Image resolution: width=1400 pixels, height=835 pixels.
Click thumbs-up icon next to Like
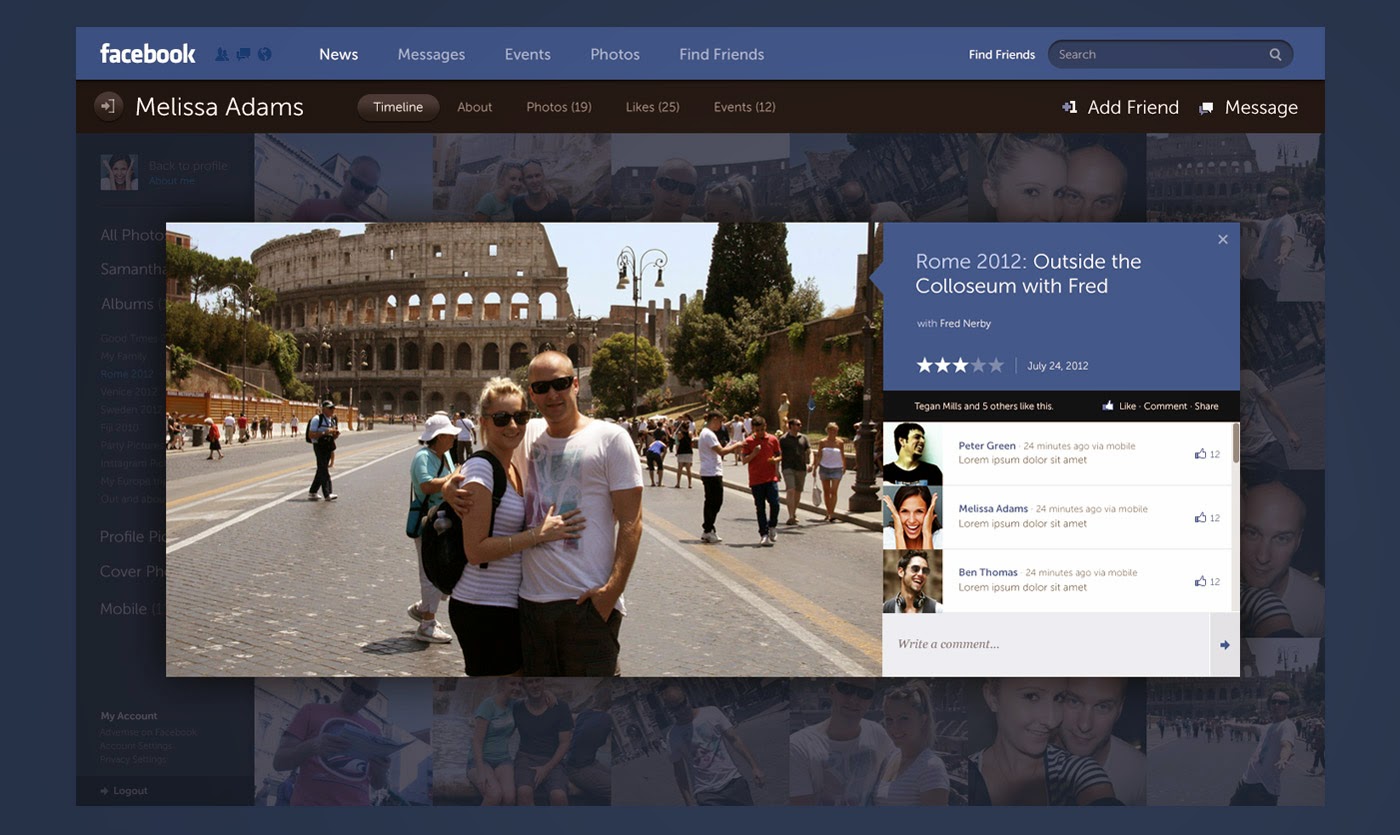click(x=1108, y=406)
